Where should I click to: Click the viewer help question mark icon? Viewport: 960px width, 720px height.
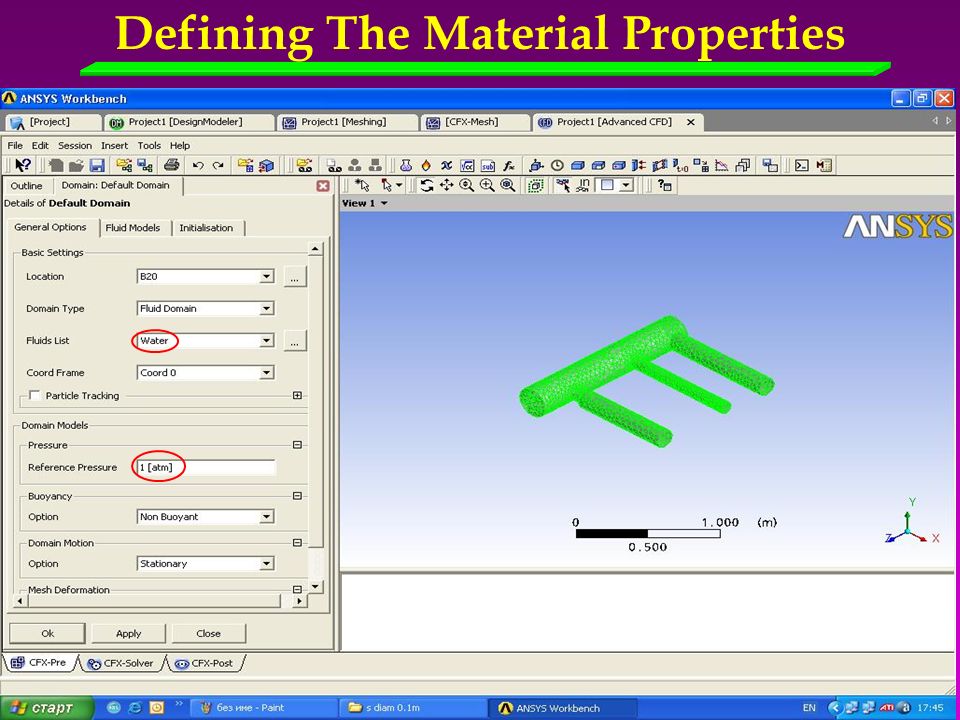coord(664,185)
